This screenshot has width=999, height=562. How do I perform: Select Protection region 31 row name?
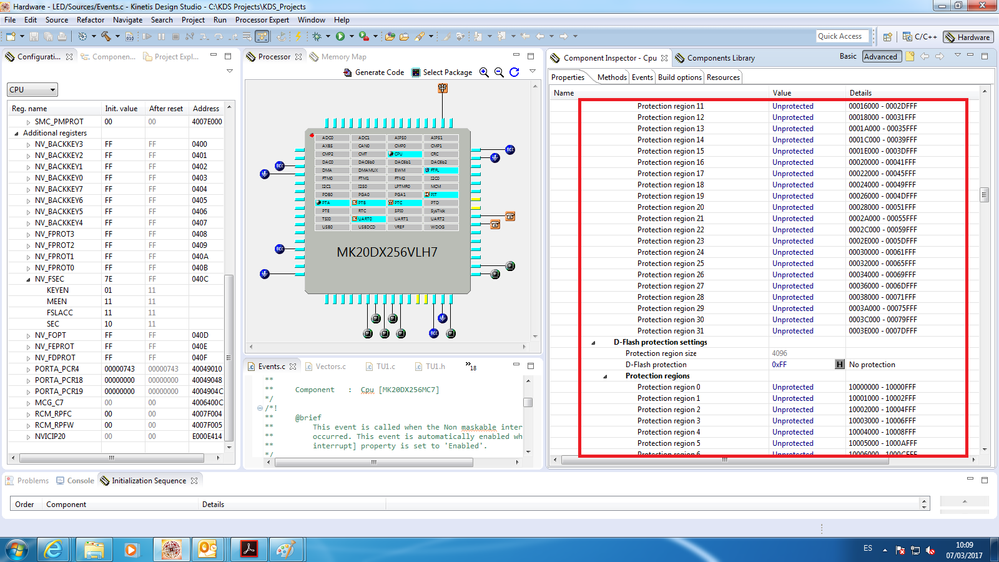pyautogui.click(x=670, y=331)
